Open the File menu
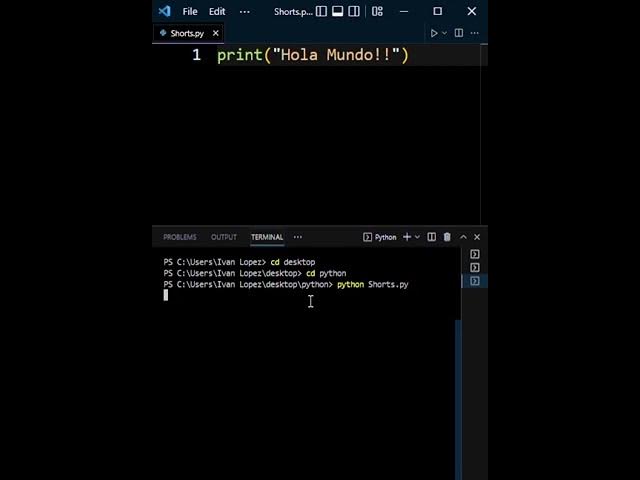The width and height of the screenshot is (640, 480). click(x=190, y=11)
